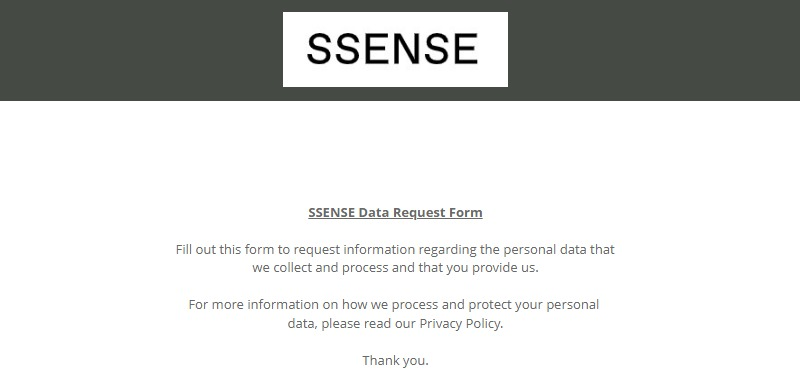
Task: Click the word 'Request' in the underlined title
Action: tap(419, 213)
